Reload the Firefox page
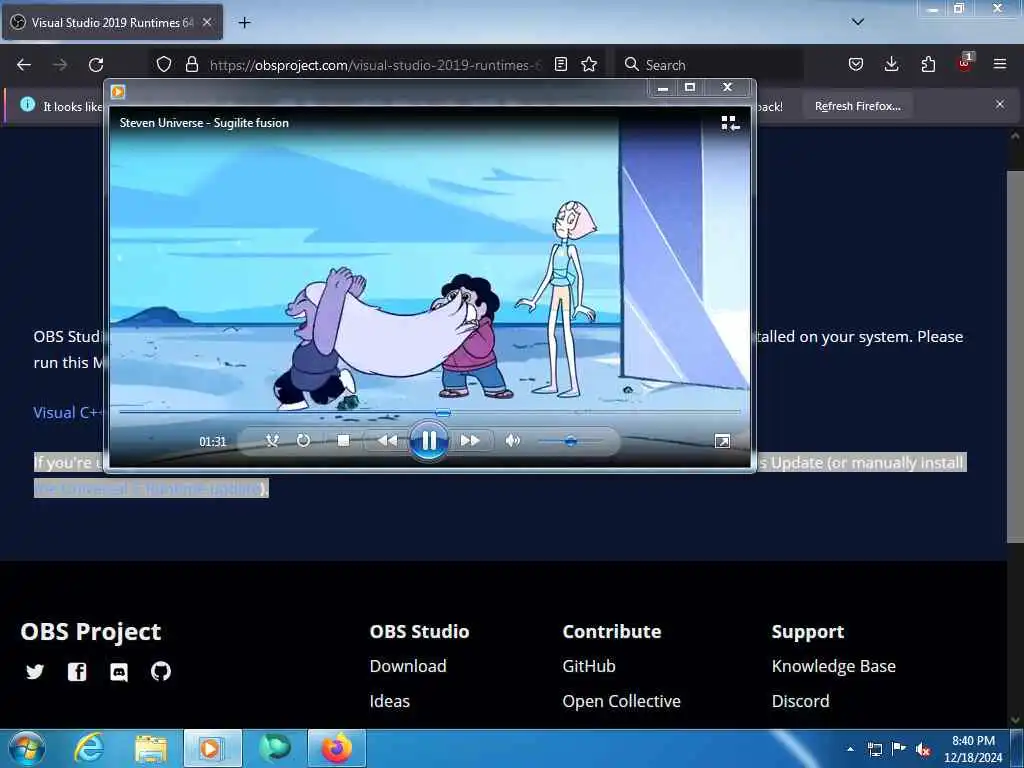Screen dimensions: 1024x768 [x=96, y=65]
